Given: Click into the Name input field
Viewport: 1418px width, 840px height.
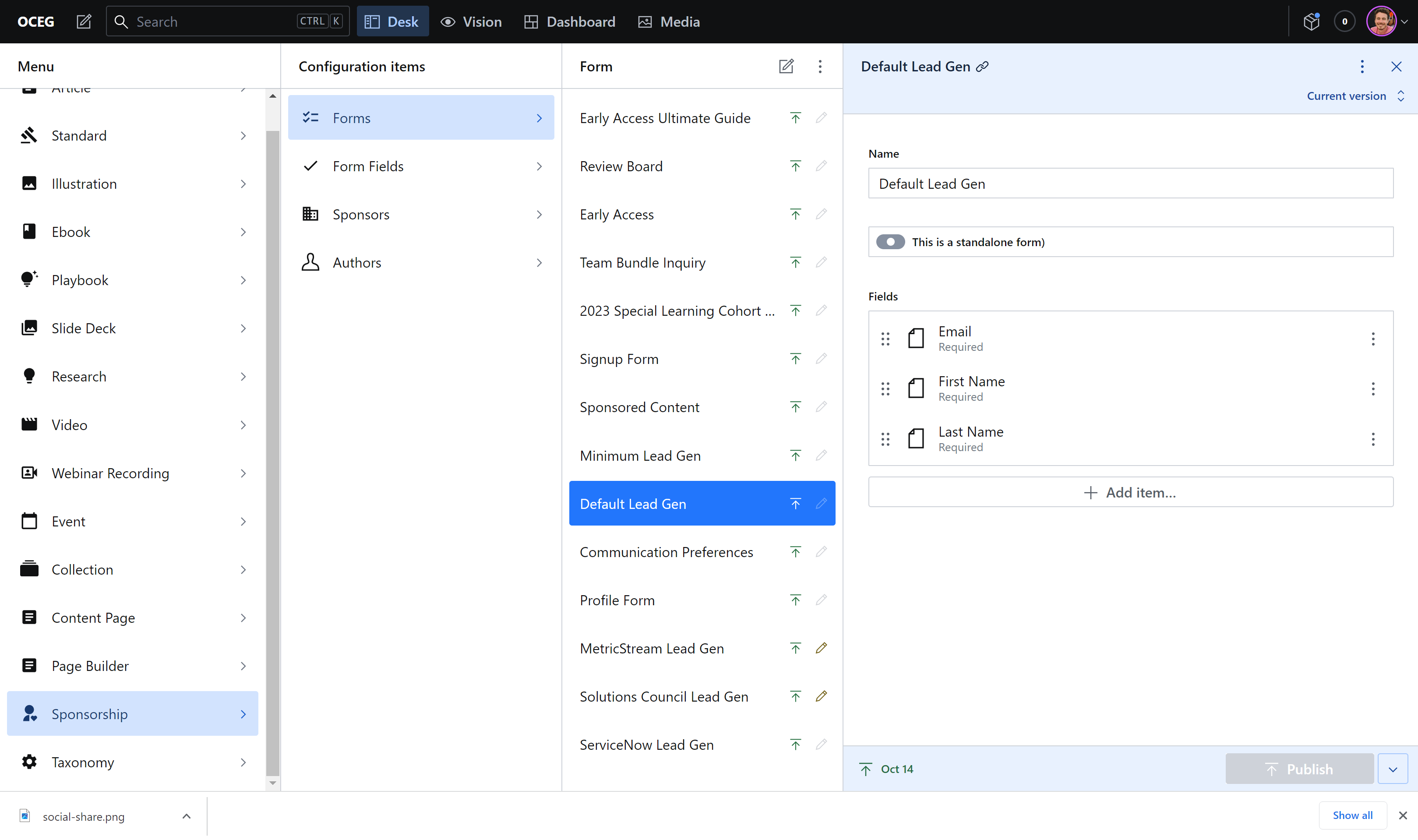Looking at the screenshot, I should 1130,184.
